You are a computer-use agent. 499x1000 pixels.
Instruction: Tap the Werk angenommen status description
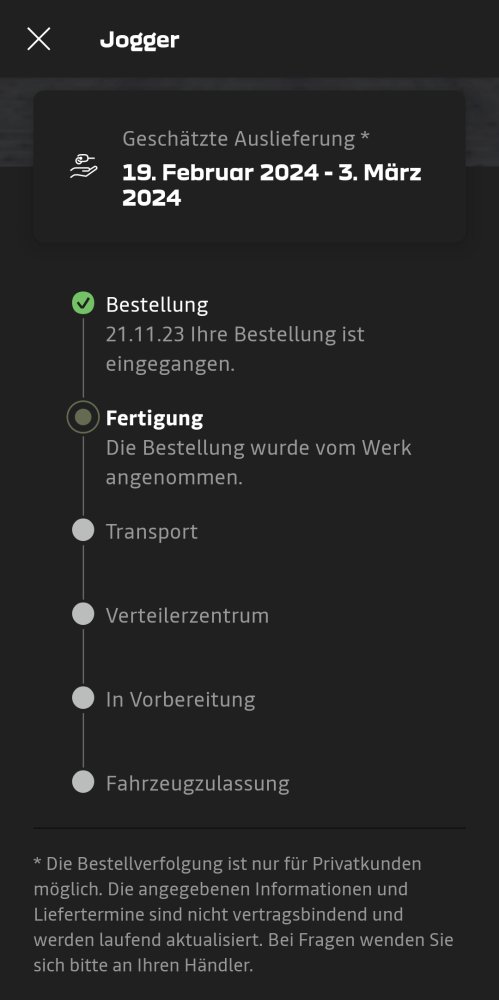click(258, 462)
